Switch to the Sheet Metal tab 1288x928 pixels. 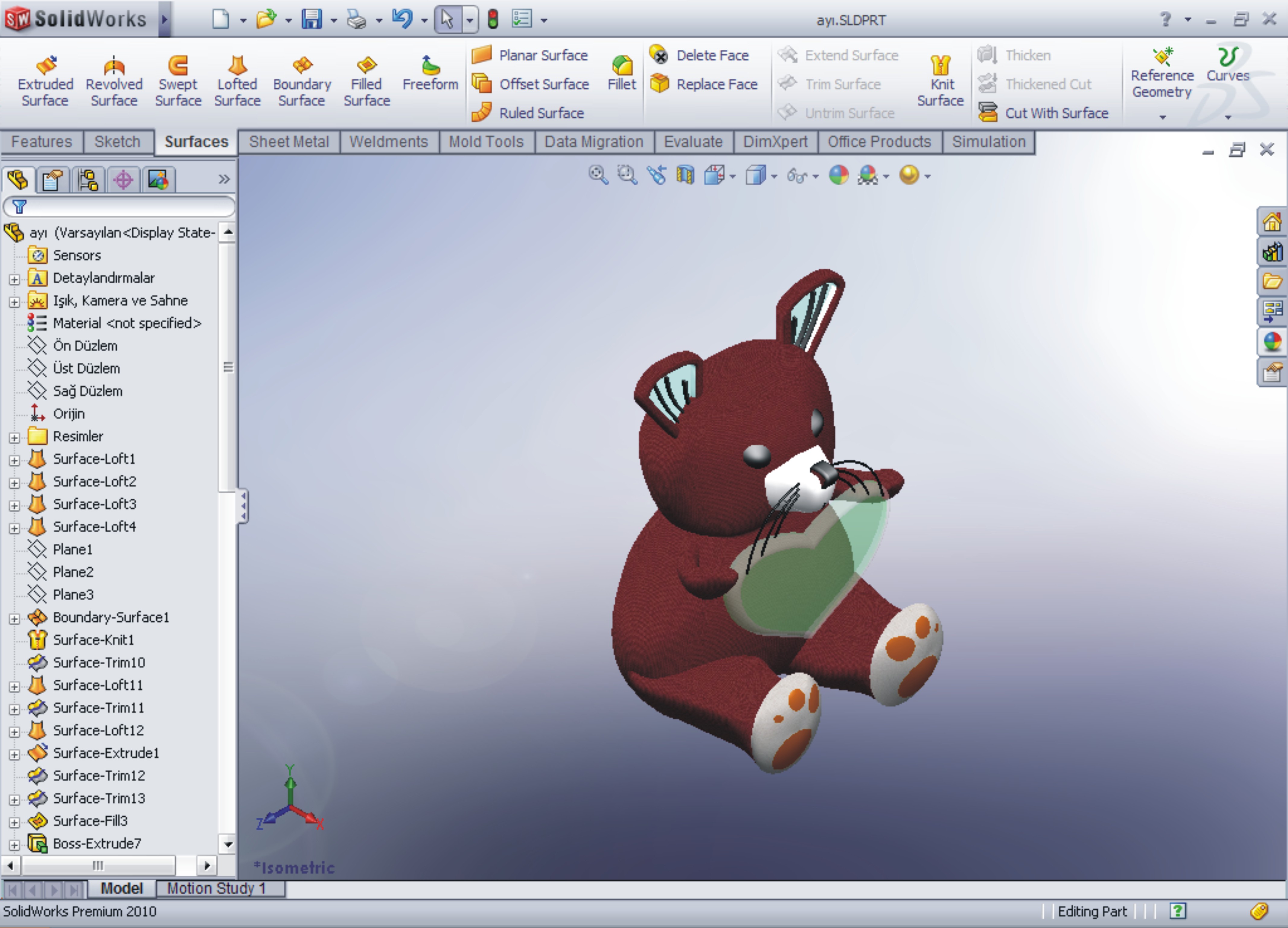[289, 142]
